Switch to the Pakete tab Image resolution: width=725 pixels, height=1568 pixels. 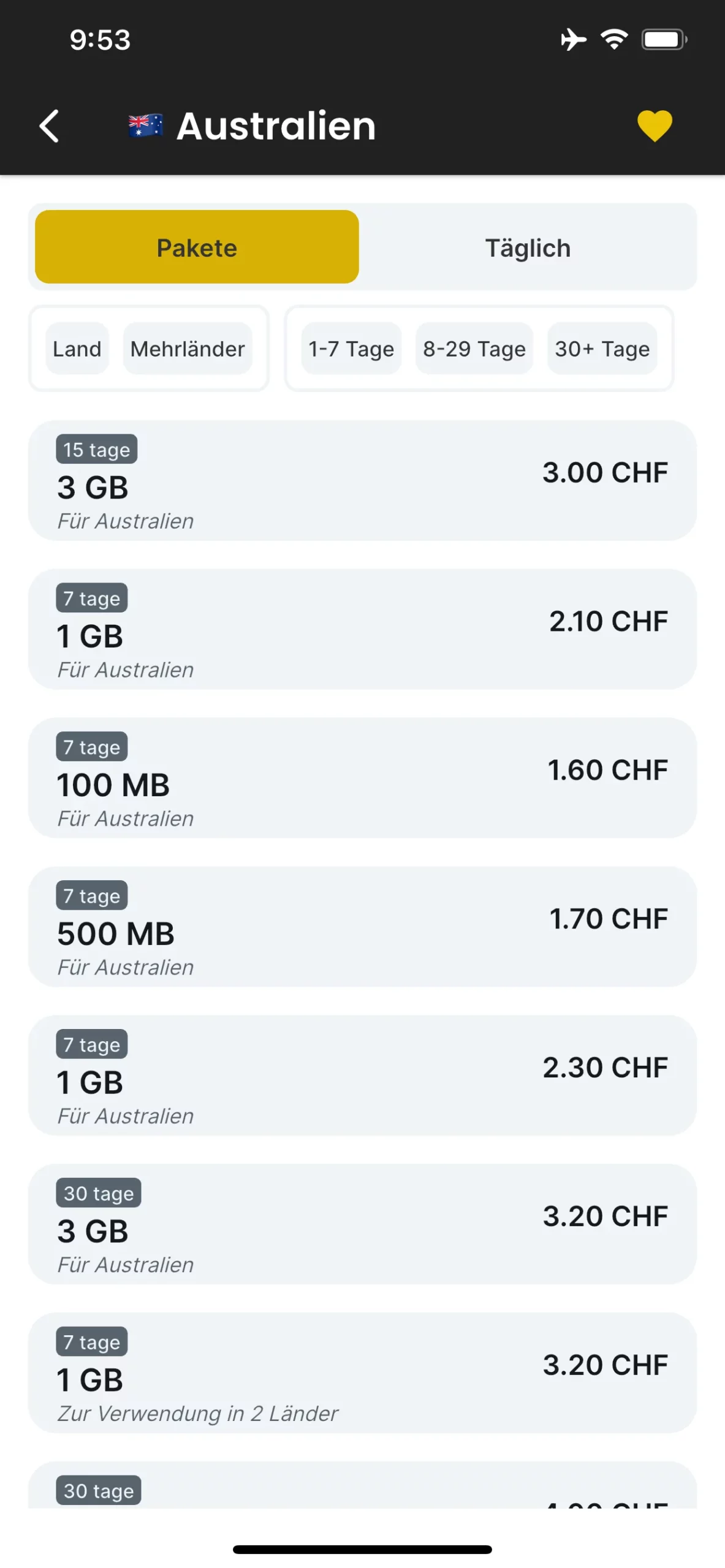click(197, 247)
